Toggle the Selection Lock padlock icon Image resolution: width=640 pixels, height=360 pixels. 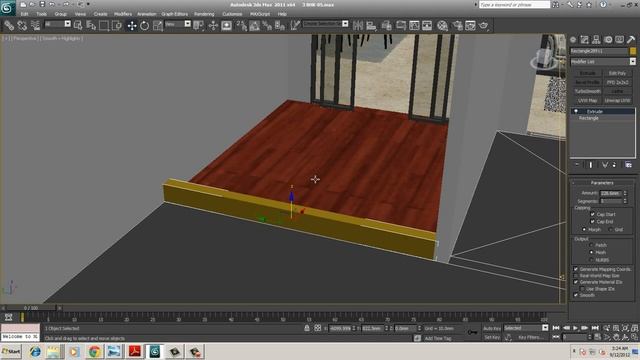click(307, 328)
